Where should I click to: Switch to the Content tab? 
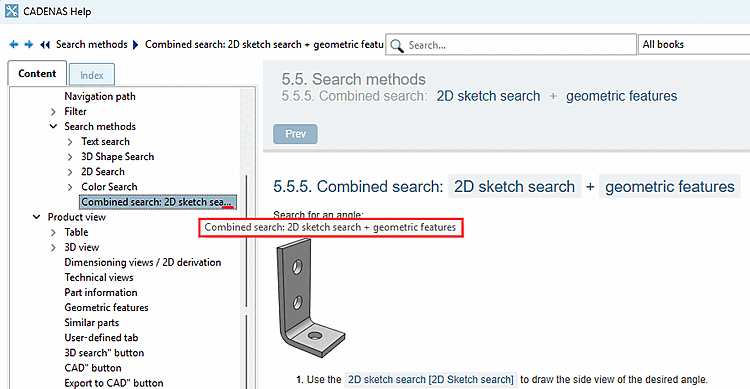[37, 73]
